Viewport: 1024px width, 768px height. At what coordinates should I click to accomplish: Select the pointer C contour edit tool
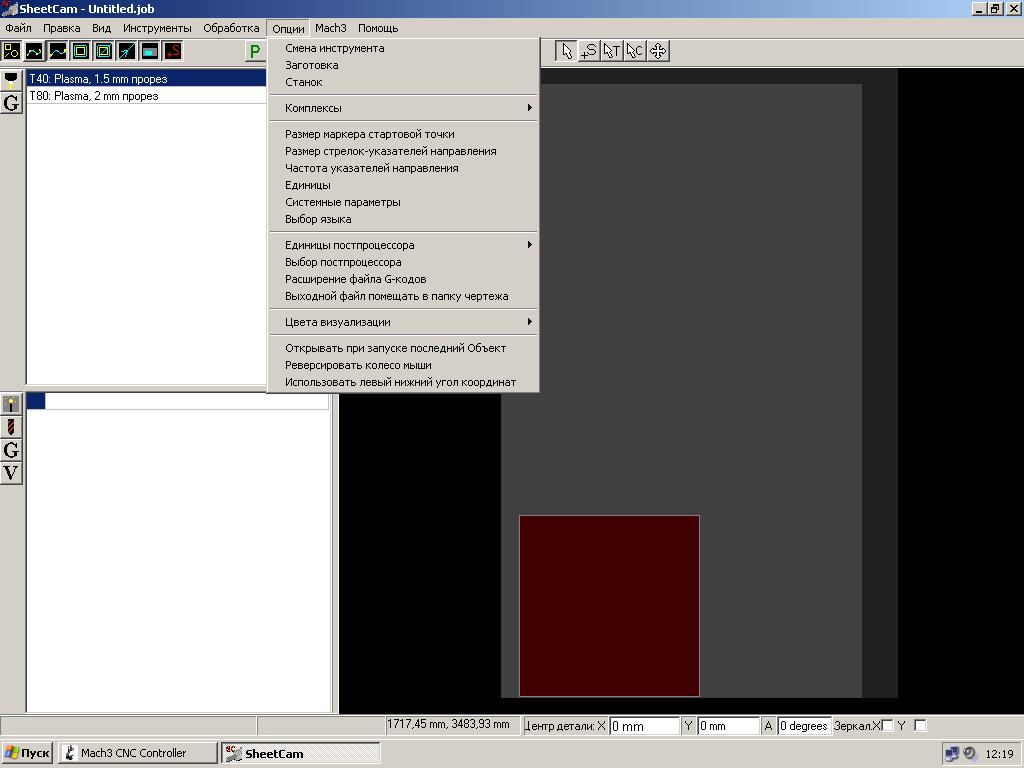coord(635,51)
